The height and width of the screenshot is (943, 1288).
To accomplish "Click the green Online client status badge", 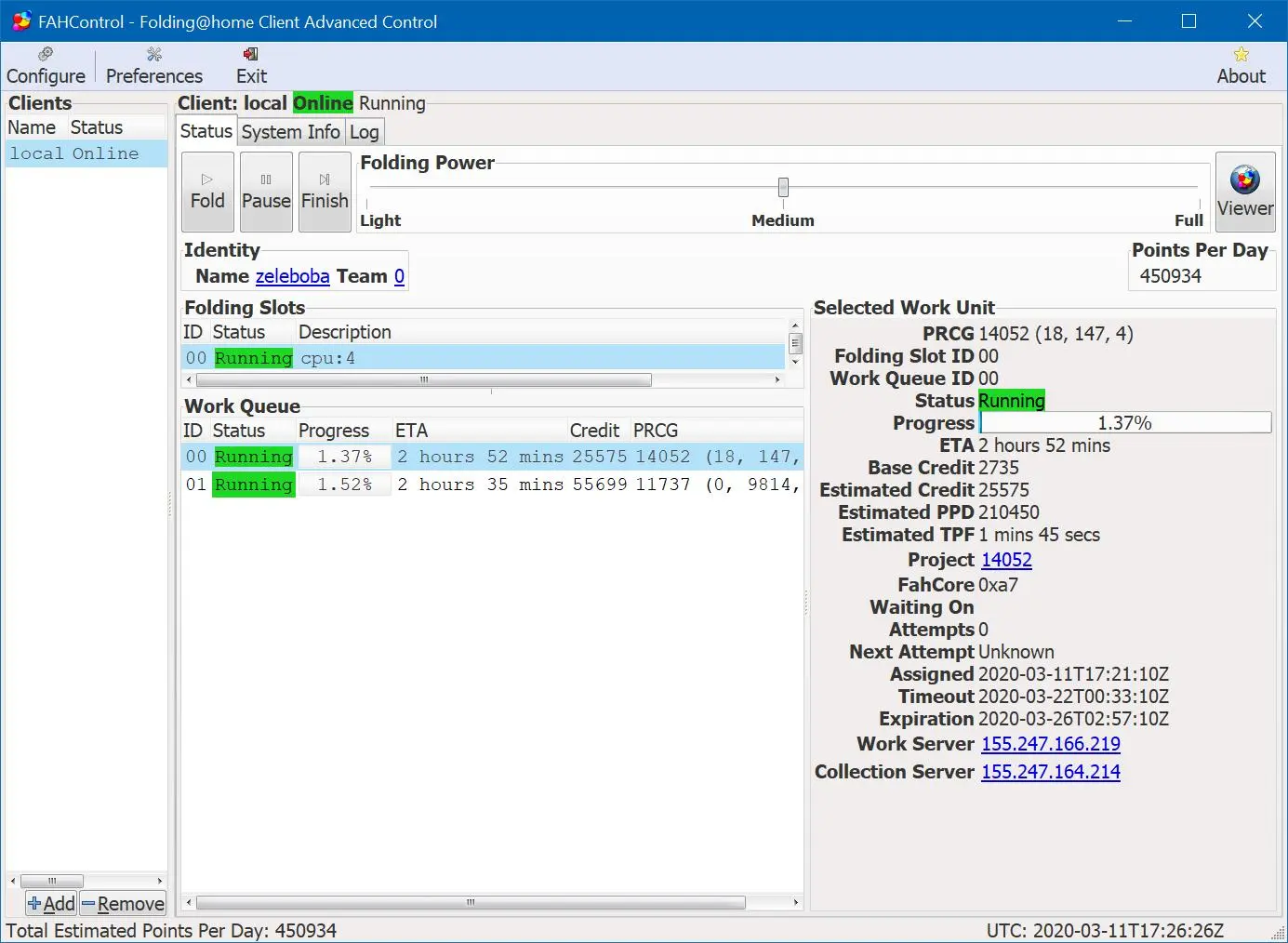I will 323,103.
